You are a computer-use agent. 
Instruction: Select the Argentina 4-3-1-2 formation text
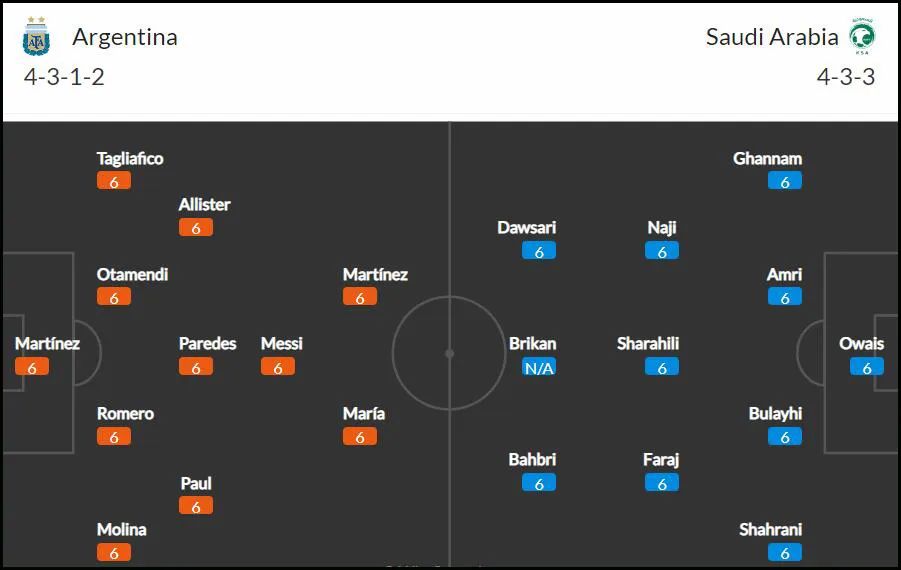(x=64, y=77)
